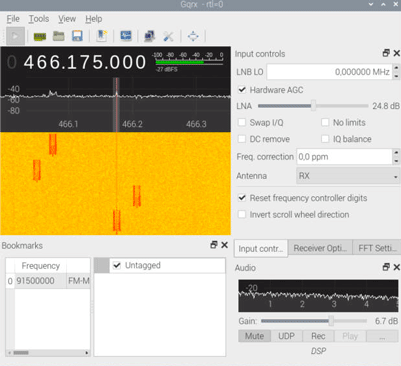The width and height of the screenshot is (401, 366).
Task: Undock the Input controls panel
Action: pos(386,53)
